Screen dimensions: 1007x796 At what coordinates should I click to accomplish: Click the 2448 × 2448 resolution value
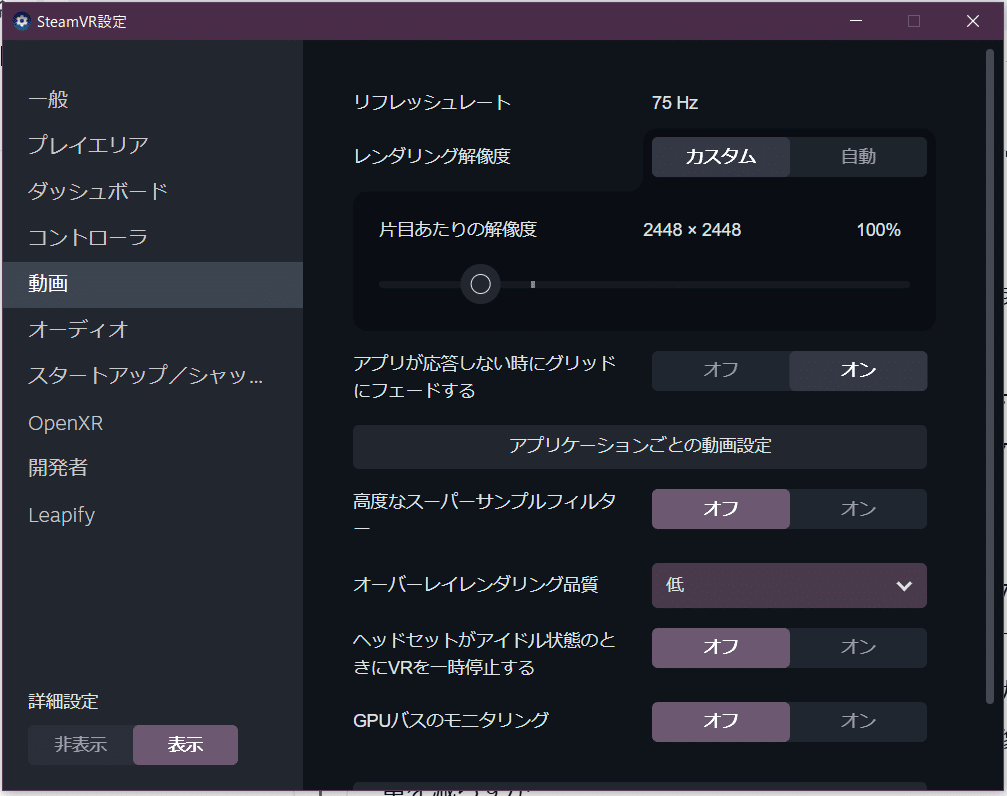coord(692,230)
